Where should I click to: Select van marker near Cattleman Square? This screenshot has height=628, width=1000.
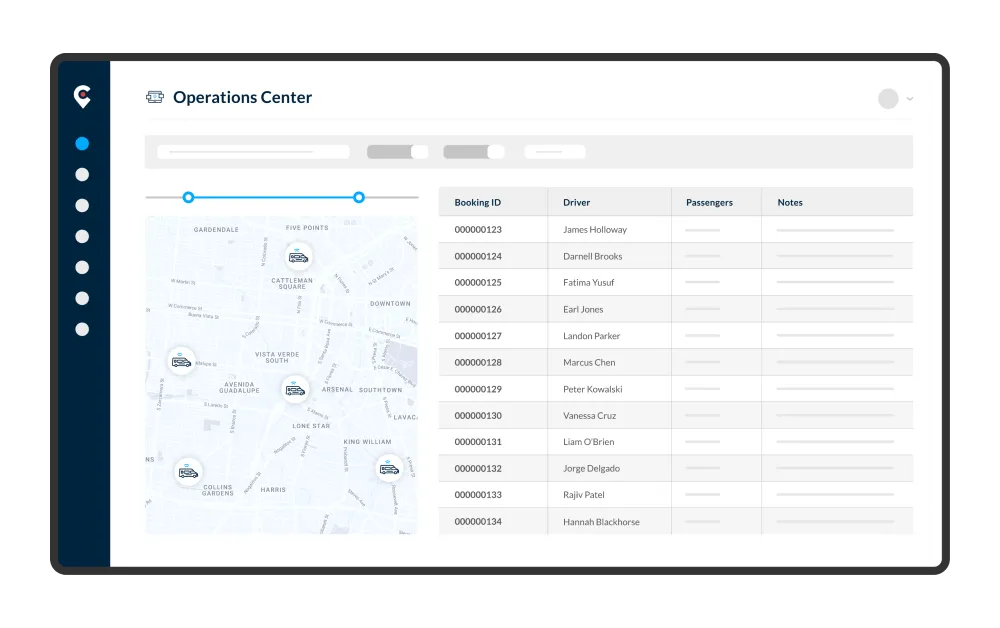298,257
